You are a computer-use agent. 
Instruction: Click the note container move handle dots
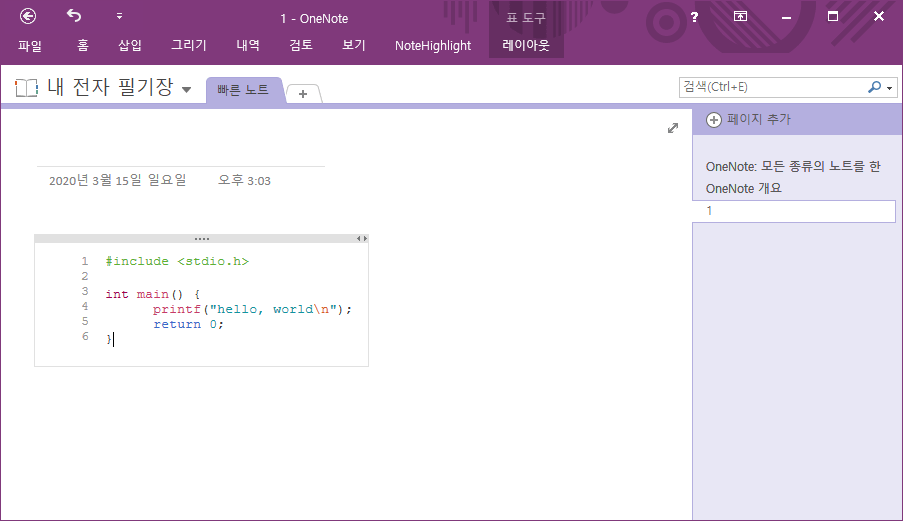coord(202,238)
